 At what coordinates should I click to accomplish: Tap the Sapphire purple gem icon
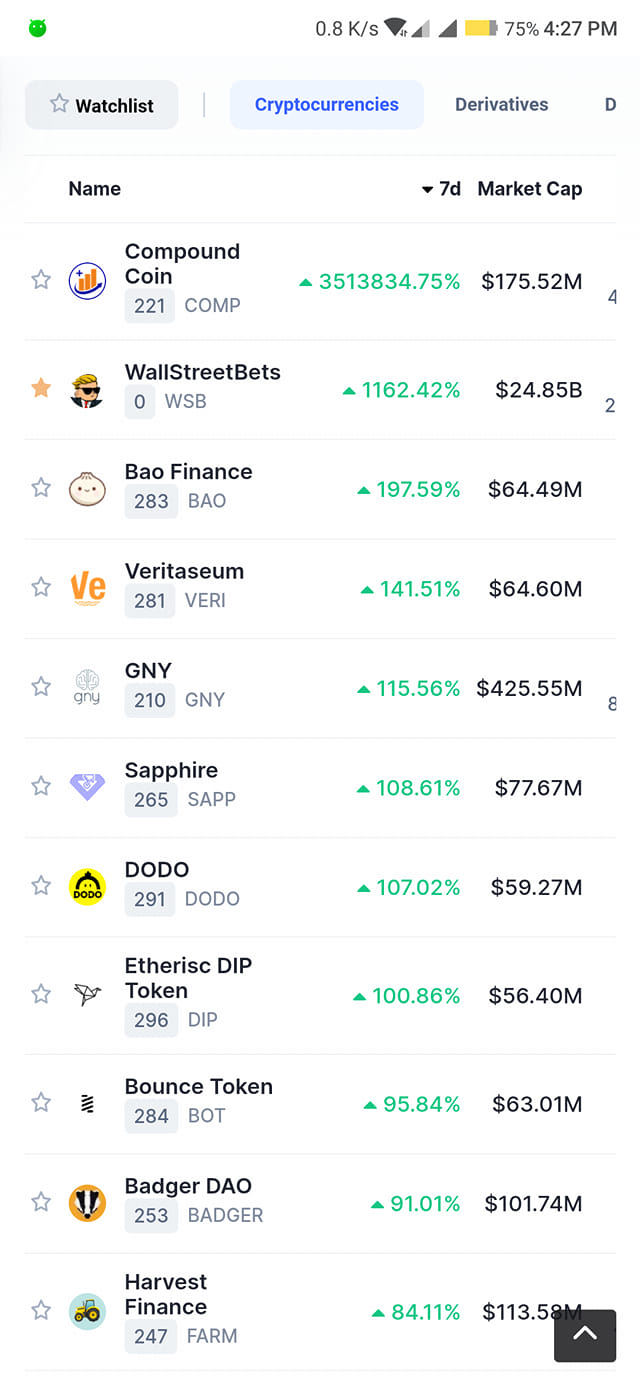[x=87, y=786]
